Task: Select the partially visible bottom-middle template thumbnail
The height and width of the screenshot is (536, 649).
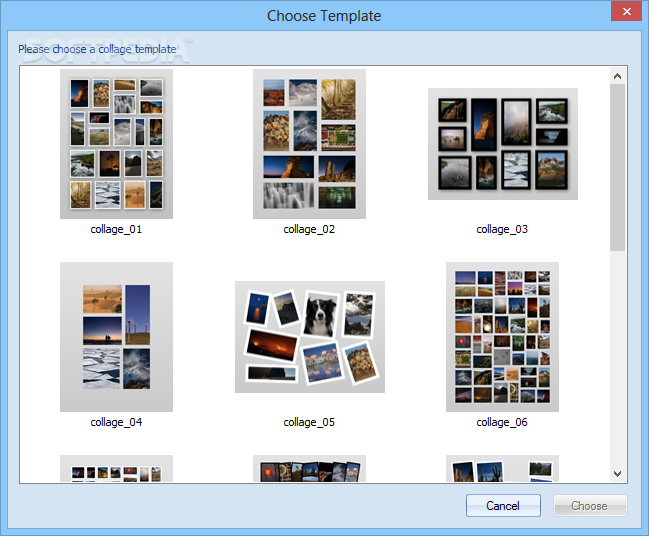Action: (309, 469)
